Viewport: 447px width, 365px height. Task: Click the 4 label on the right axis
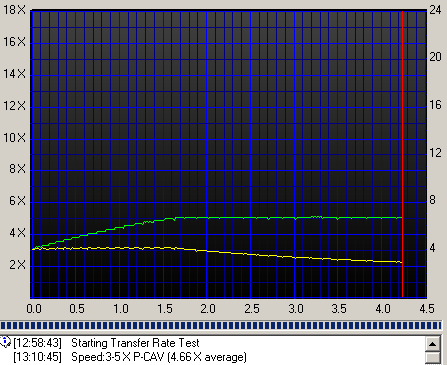(x=432, y=248)
